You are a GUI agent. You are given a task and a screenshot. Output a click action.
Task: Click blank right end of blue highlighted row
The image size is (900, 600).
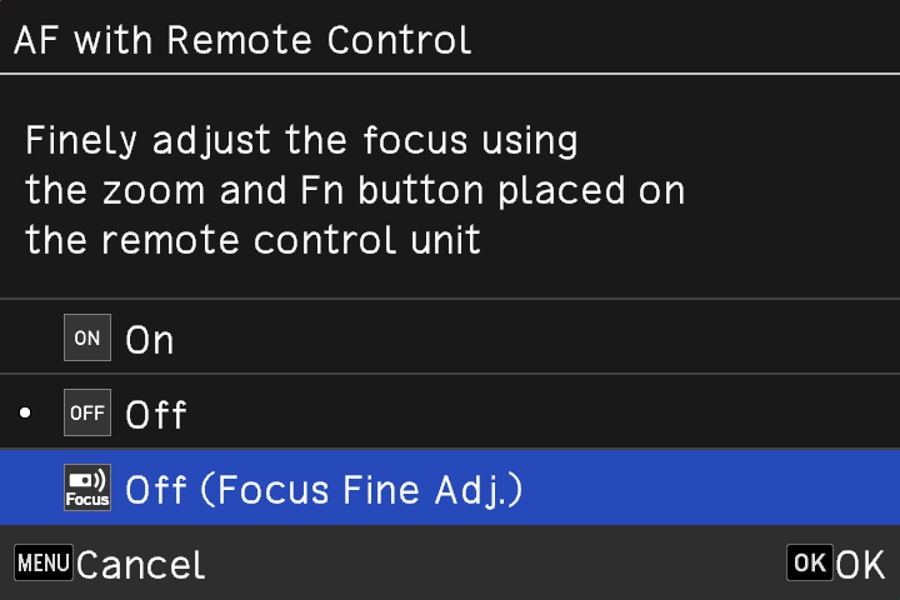click(x=750, y=488)
